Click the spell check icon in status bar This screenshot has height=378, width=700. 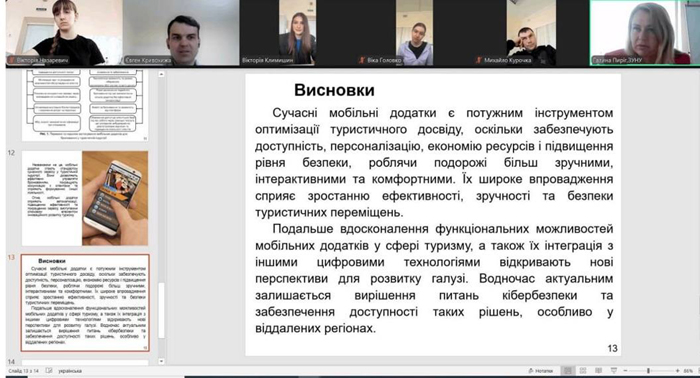[49, 370]
